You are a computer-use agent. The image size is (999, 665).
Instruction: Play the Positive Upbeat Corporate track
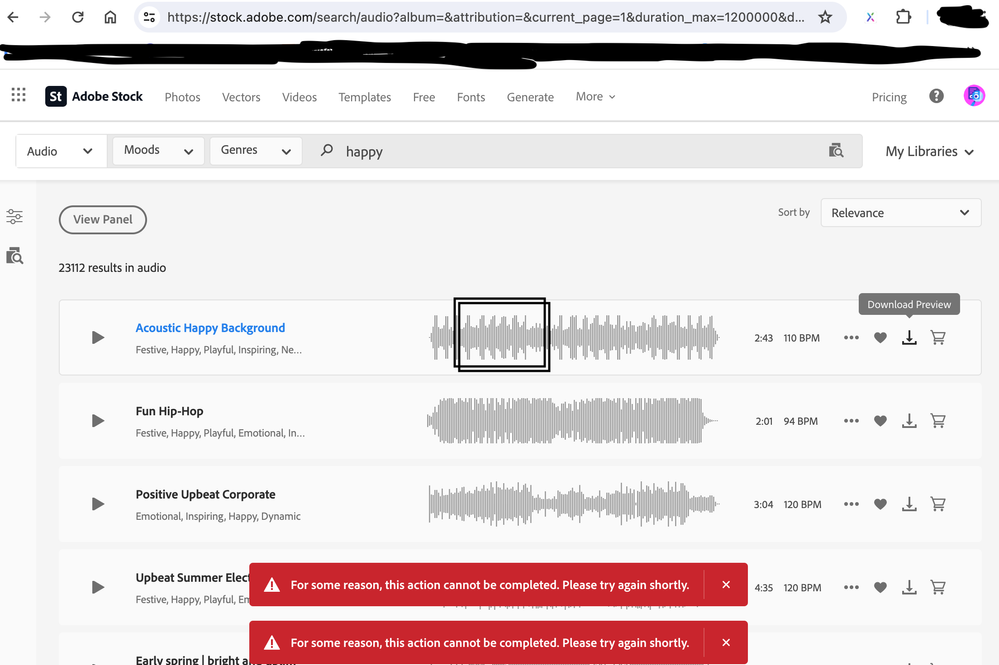(x=98, y=504)
